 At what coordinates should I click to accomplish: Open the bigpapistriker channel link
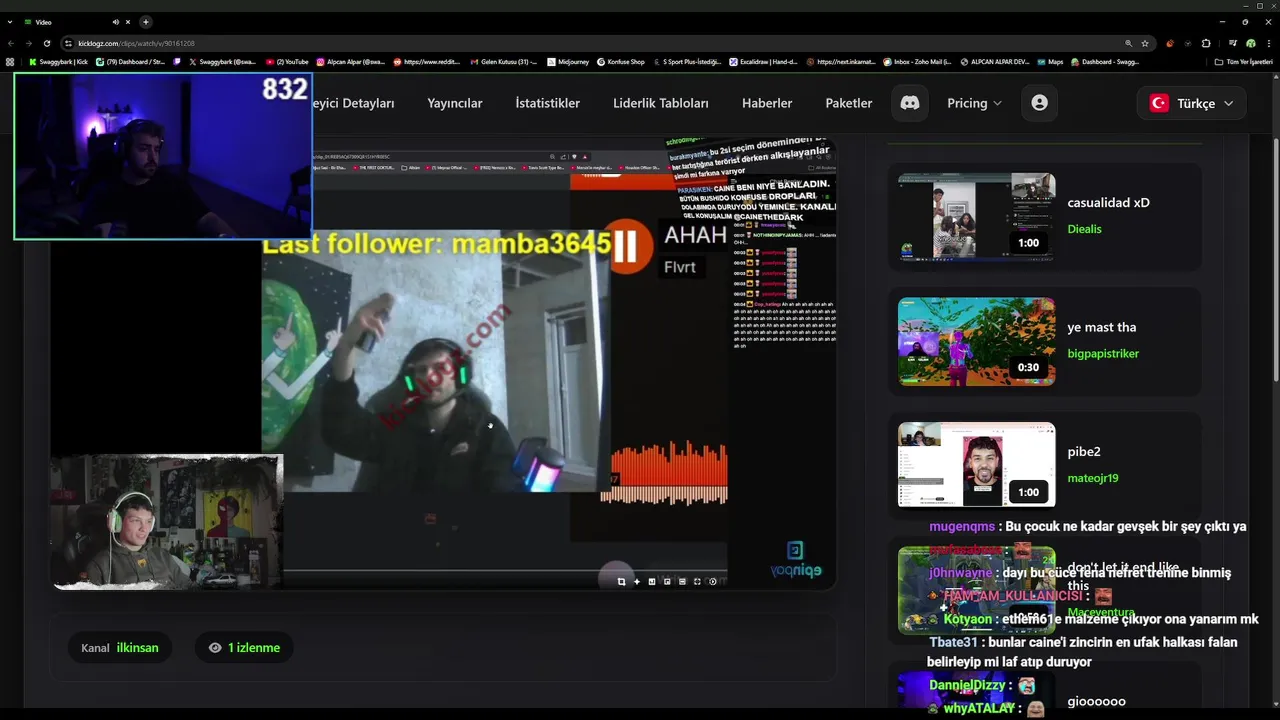click(x=1103, y=354)
